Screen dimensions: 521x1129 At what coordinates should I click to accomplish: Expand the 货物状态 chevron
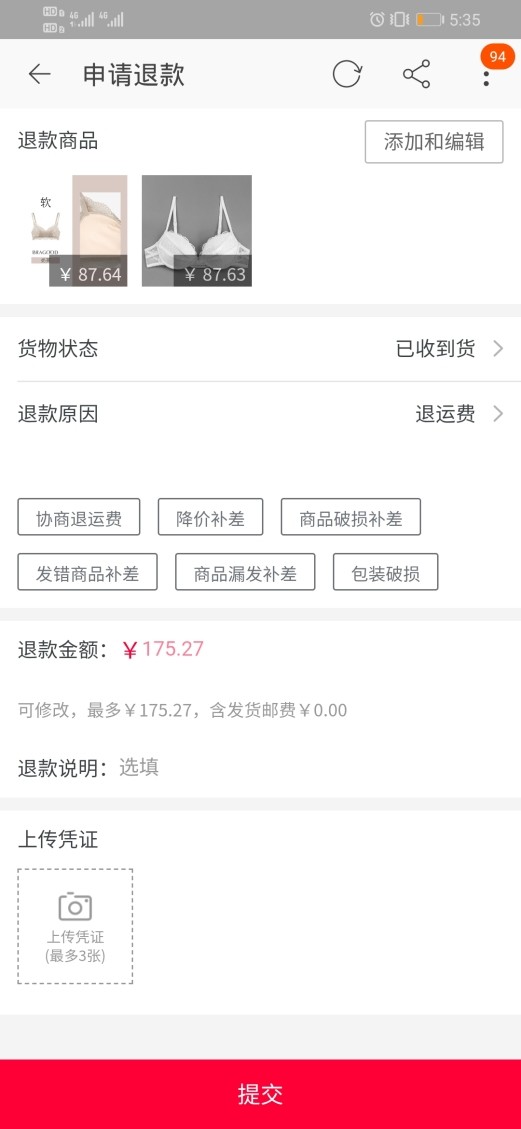pyautogui.click(x=498, y=349)
